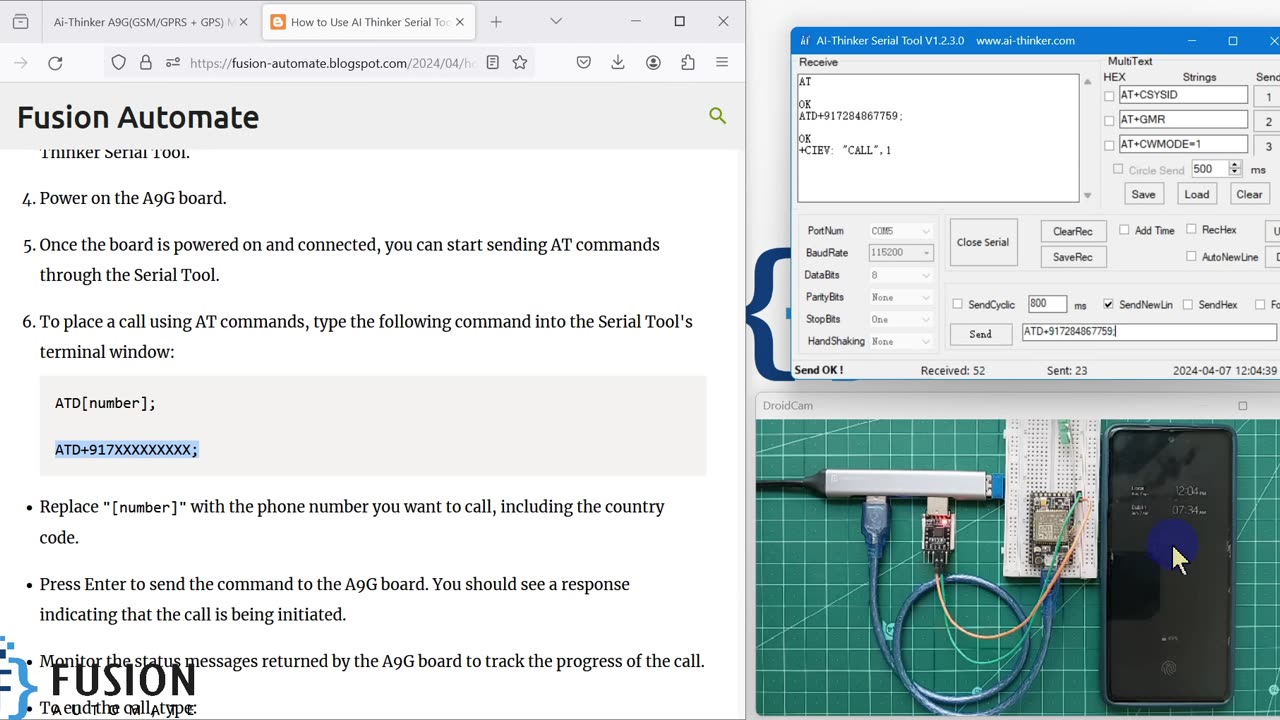Open the BaudRate 115200 dropdown

(901, 253)
